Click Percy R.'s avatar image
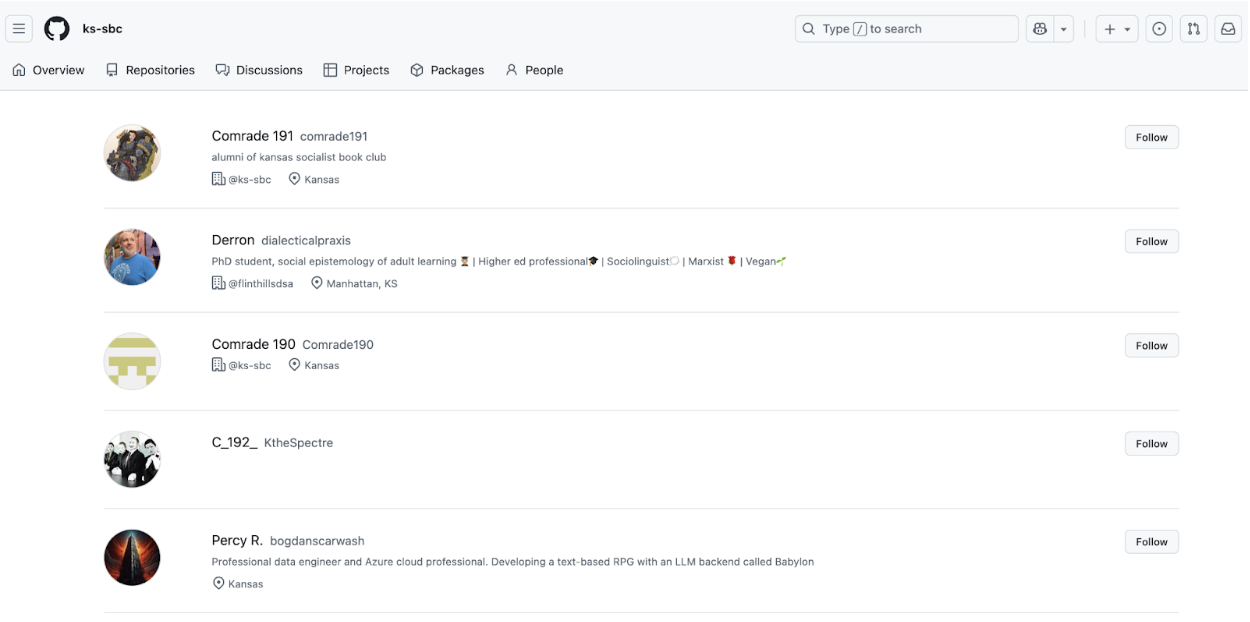Screen dimensions: 1250x622 (132, 557)
